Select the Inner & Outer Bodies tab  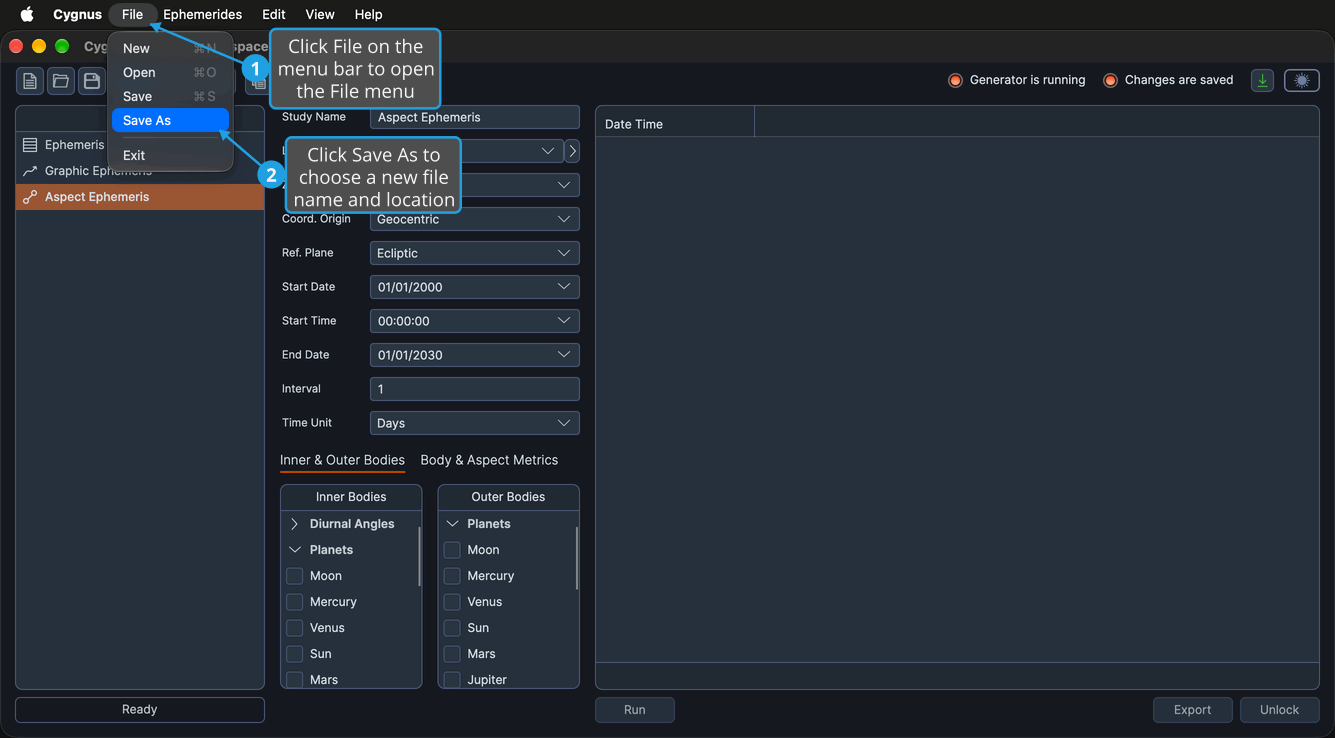point(342,460)
